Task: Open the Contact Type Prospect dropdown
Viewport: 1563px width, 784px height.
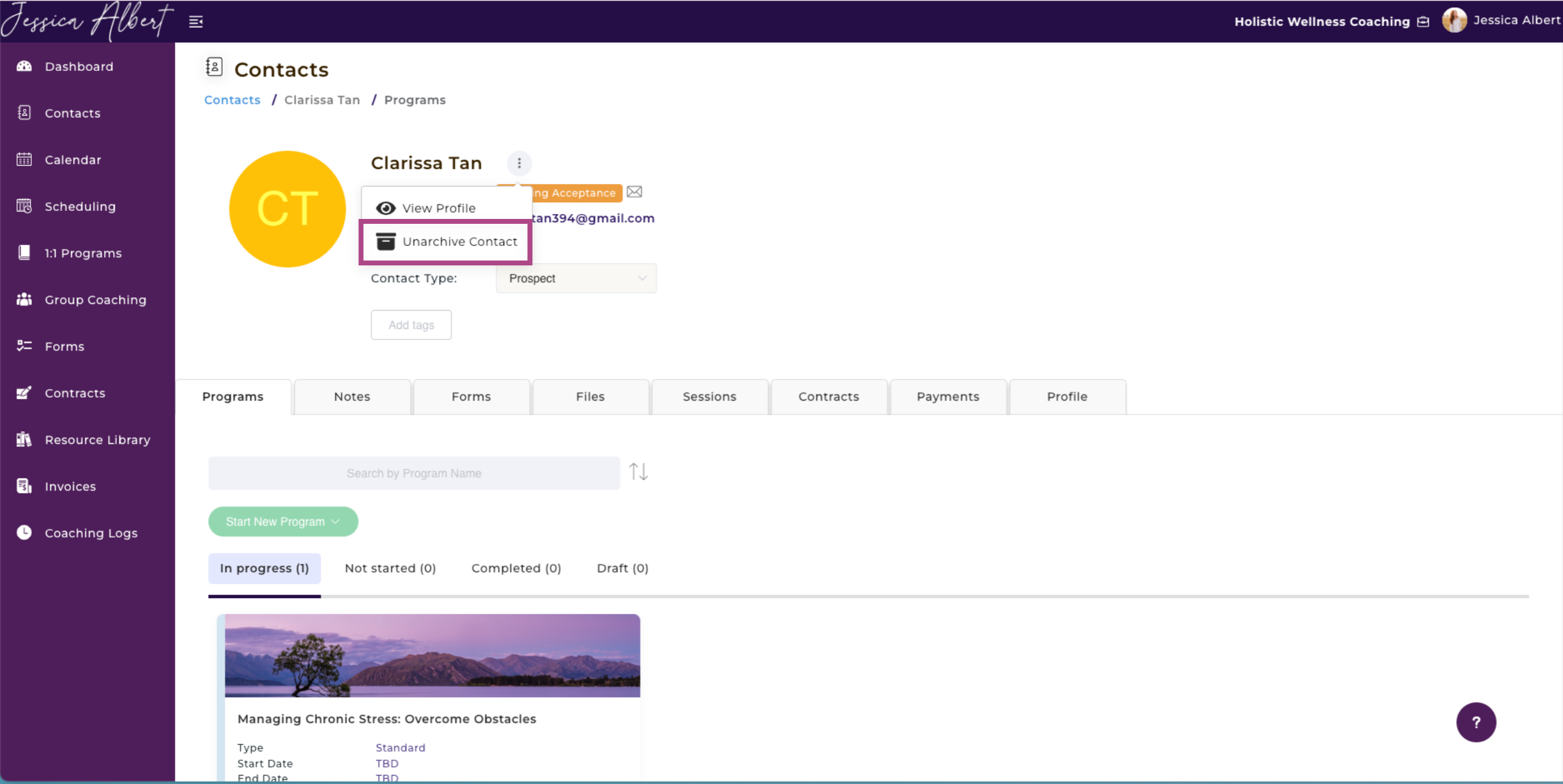Action: (x=576, y=278)
